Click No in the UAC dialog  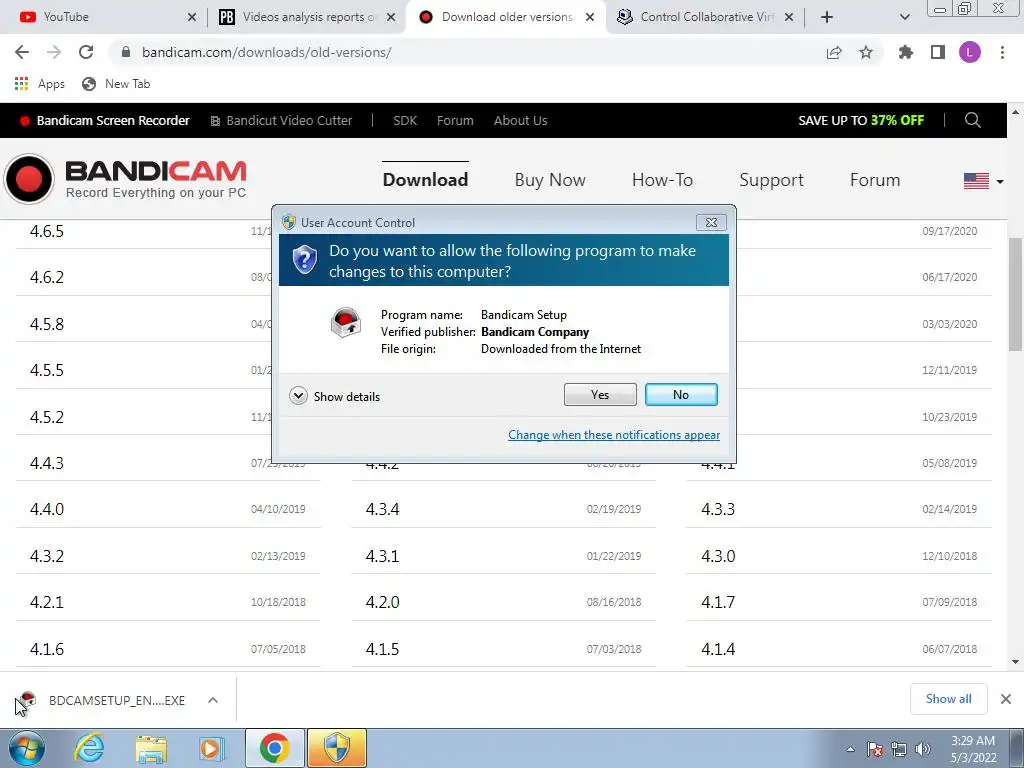click(x=681, y=394)
